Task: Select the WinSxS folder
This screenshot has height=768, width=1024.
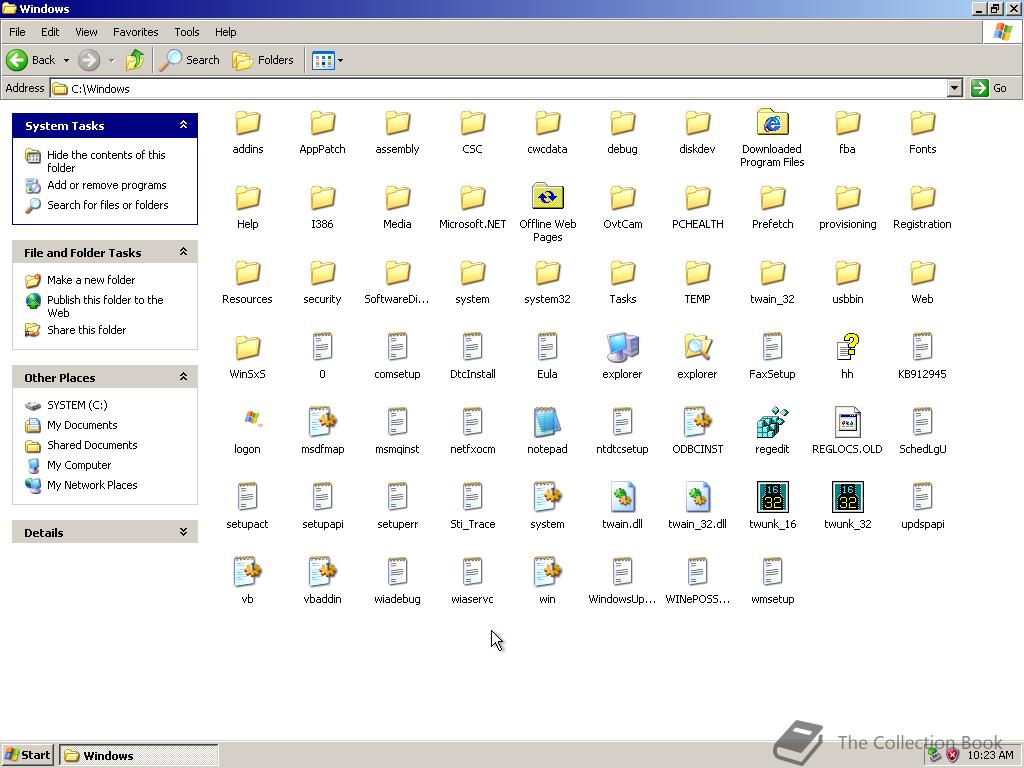Action: pos(248,347)
